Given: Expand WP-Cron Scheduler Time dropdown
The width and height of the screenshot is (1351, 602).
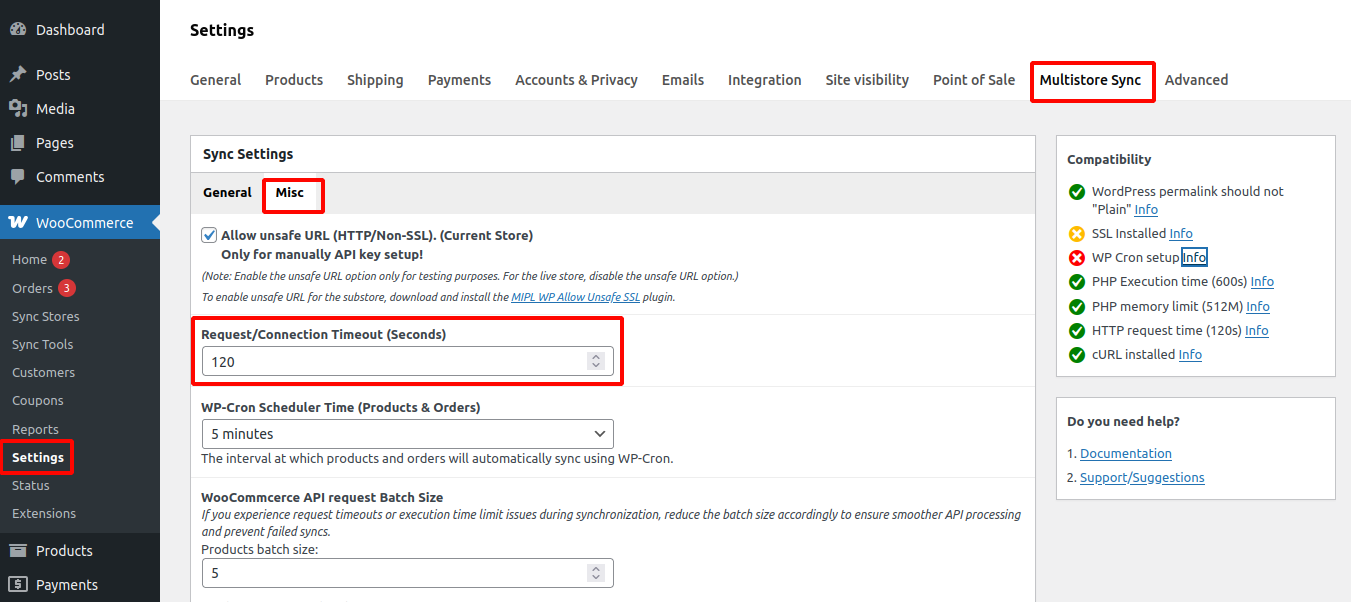Looking at the screenshot, I should [x=407, y=434].
